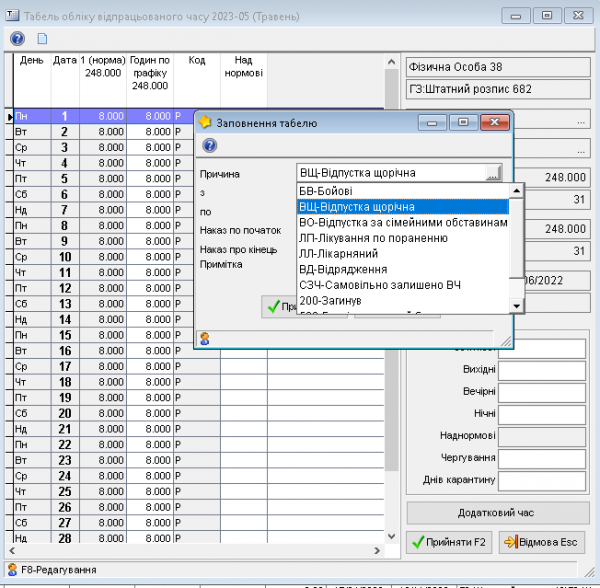
Task: Click user icon in dialog status bar
Action: [205, 338]
